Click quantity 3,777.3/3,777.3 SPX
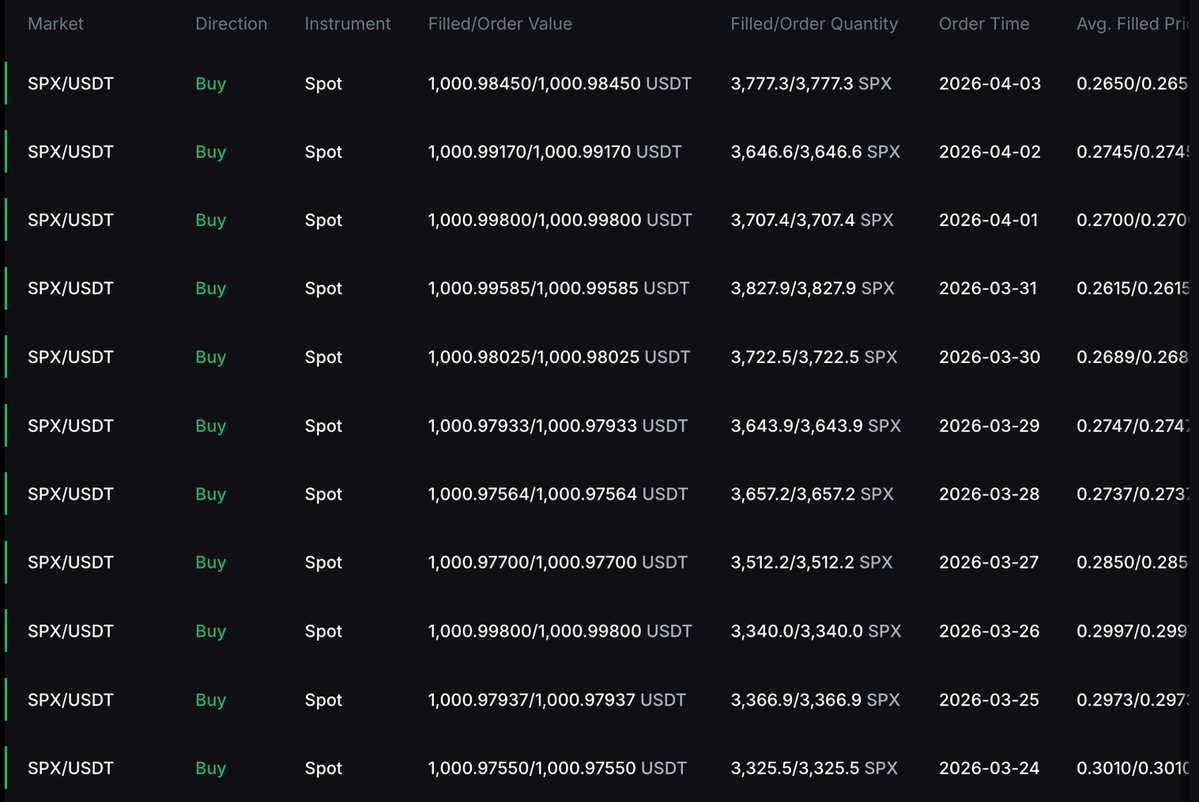This screenshot has width=1199, height=802. (x=811, y=83)
